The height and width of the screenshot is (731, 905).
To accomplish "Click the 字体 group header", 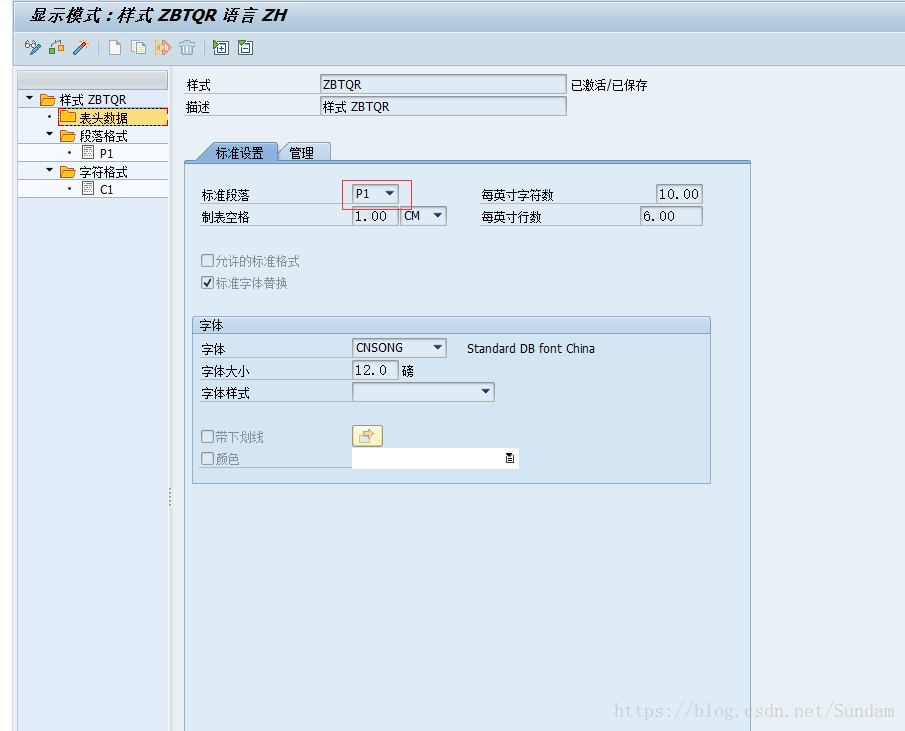I will pos(451,325).
